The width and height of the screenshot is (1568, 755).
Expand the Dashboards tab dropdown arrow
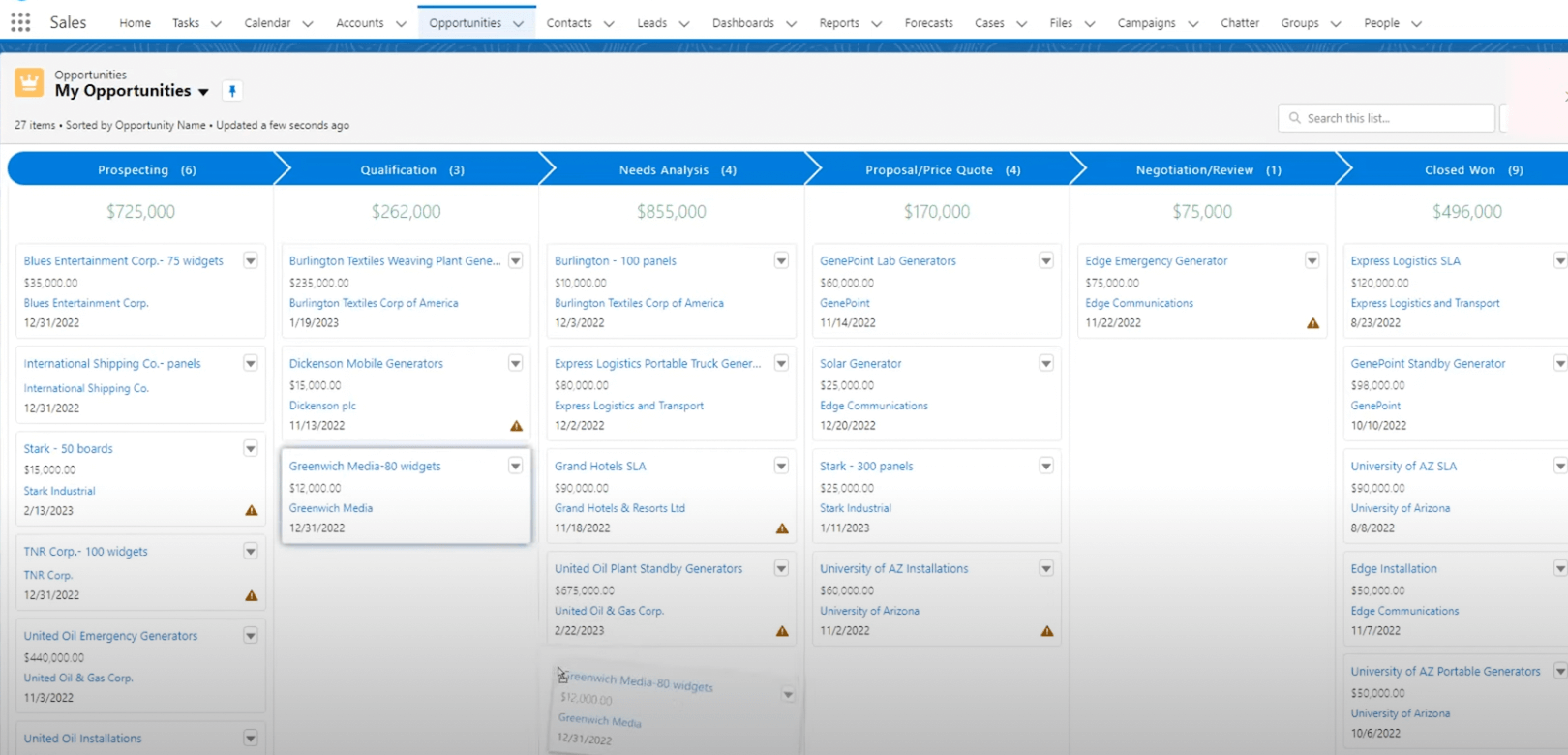point(791,23)
